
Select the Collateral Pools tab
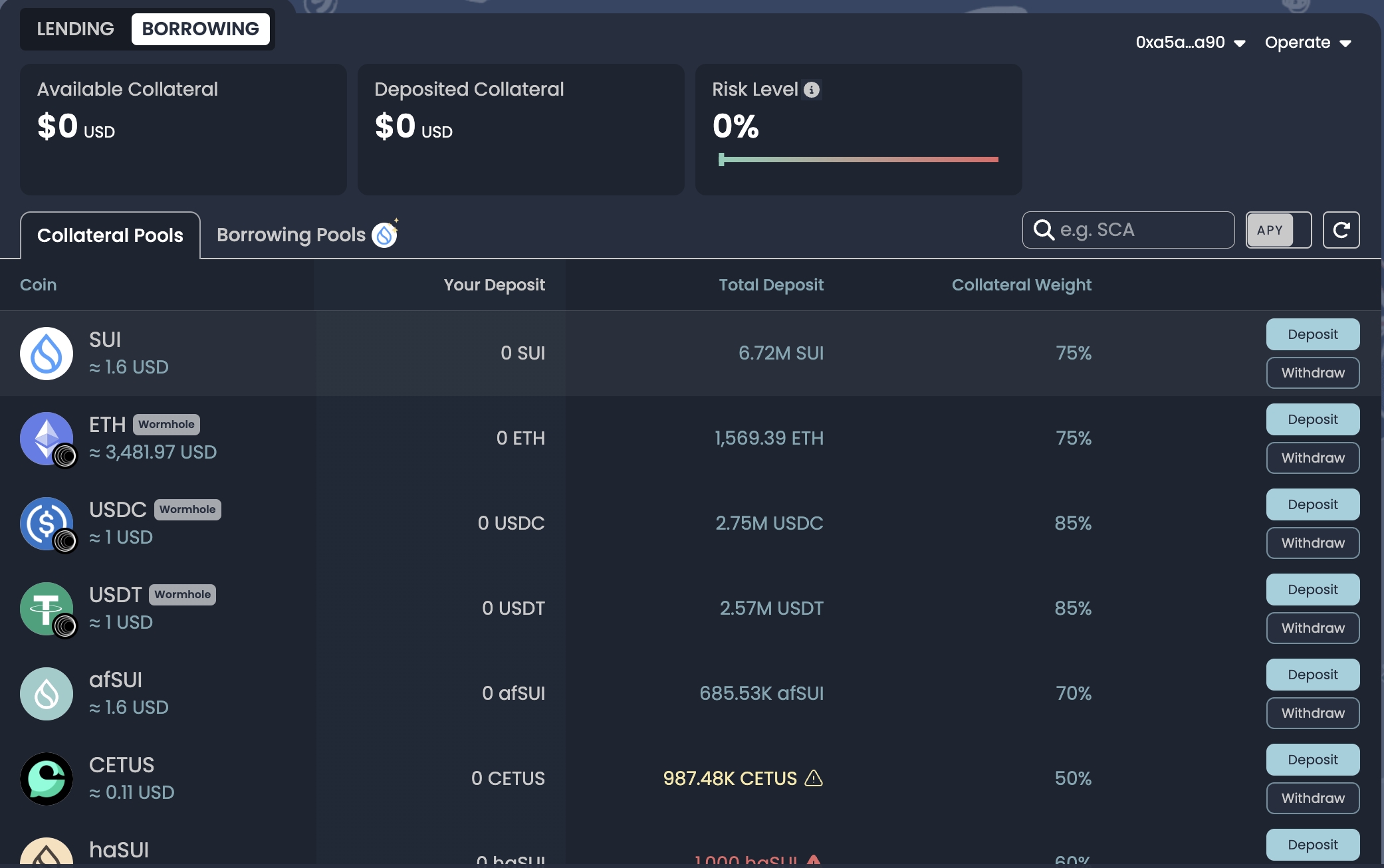coord(110,235)
